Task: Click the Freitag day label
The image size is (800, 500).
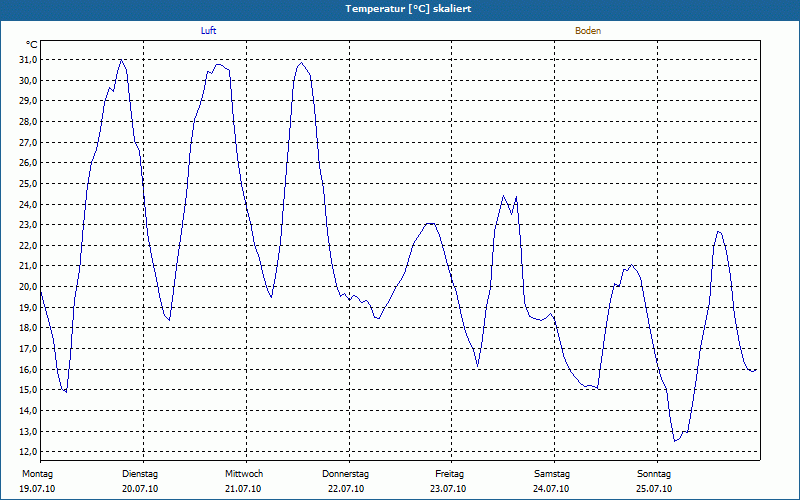Action: pyautogui.click(x=449, y=474)
